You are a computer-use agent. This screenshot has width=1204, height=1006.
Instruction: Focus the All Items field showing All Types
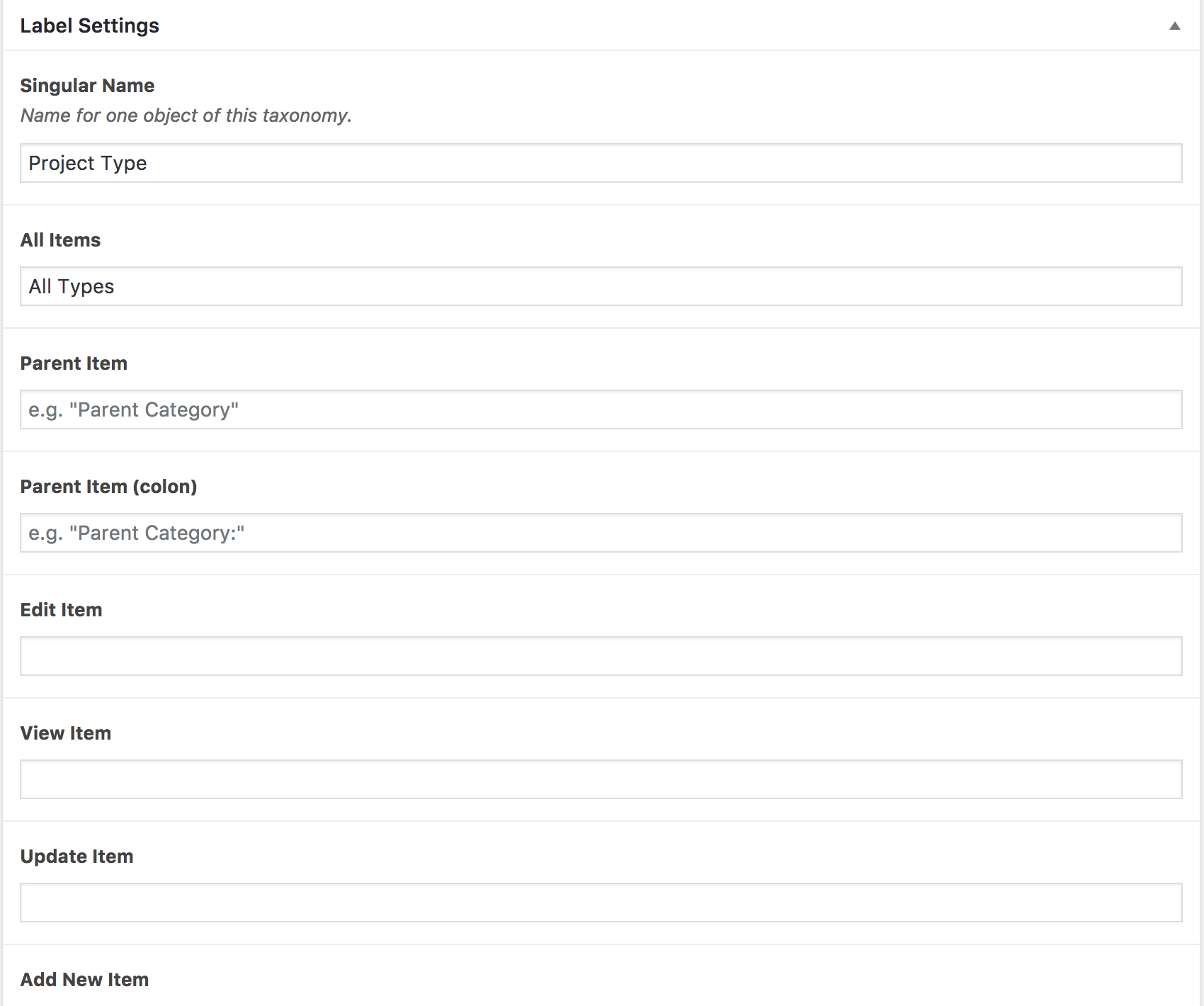pos(601,286)
